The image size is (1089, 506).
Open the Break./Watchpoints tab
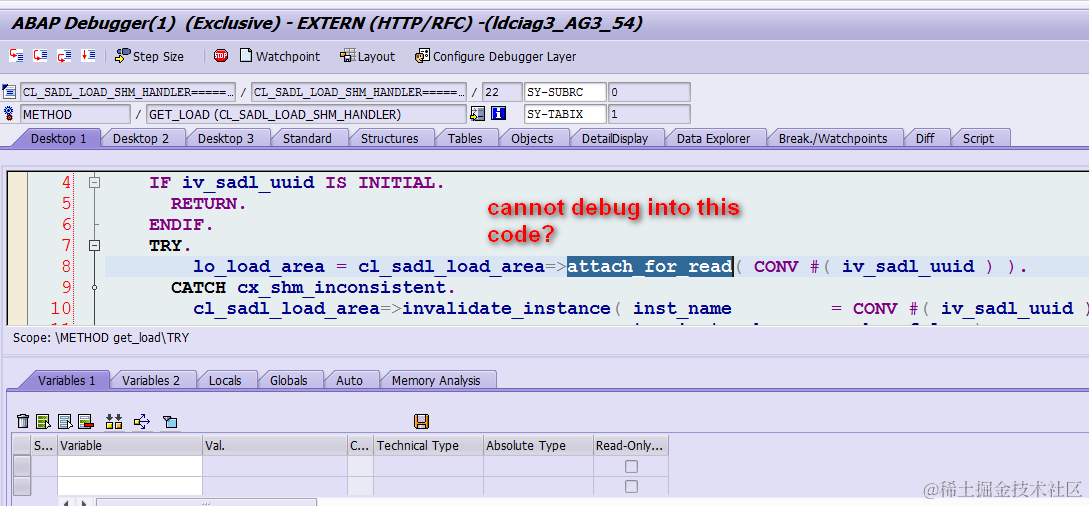coord(833,138)
